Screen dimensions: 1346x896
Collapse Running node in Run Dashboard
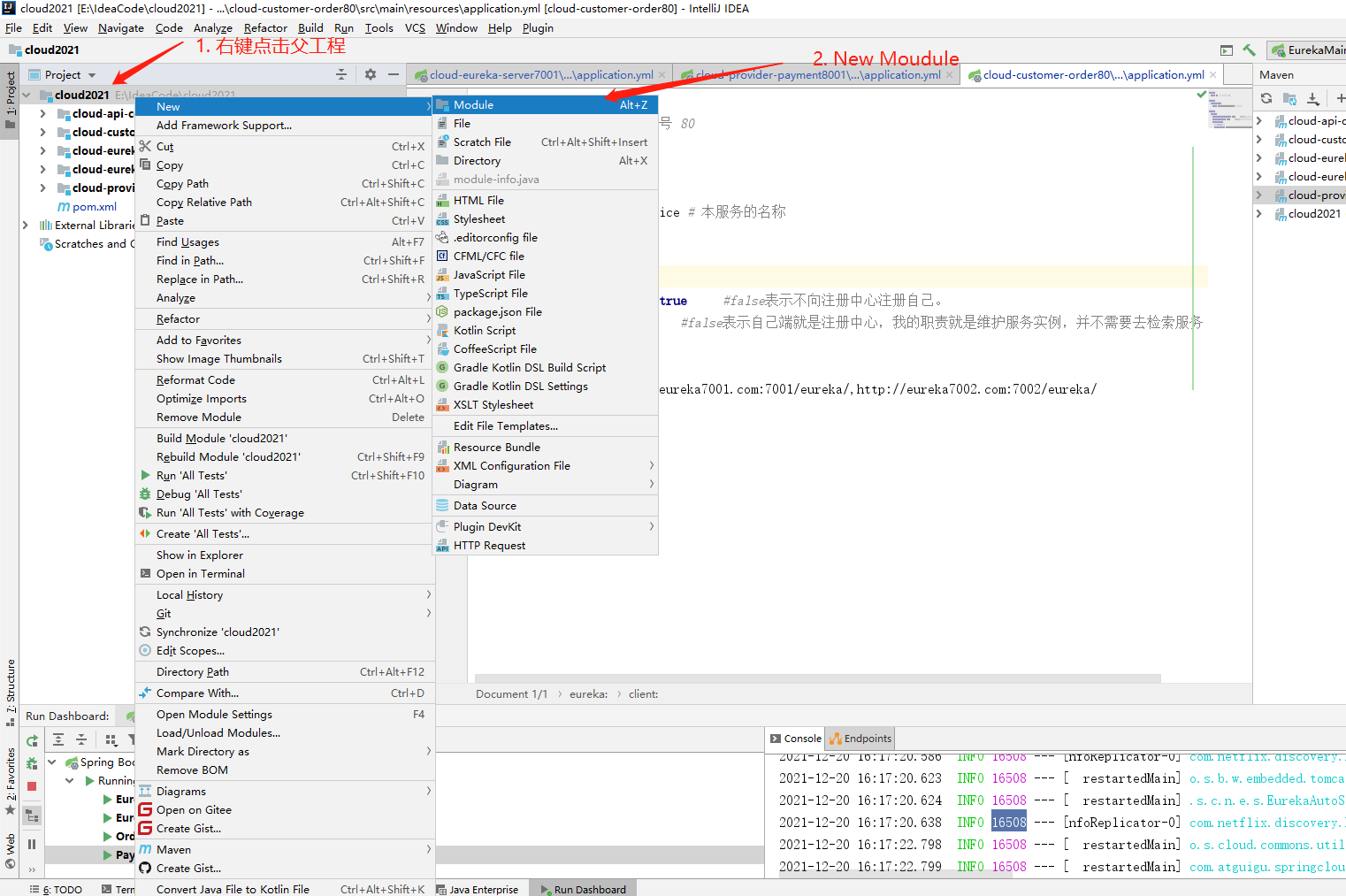pyautogui.click(x=70, y=780)
